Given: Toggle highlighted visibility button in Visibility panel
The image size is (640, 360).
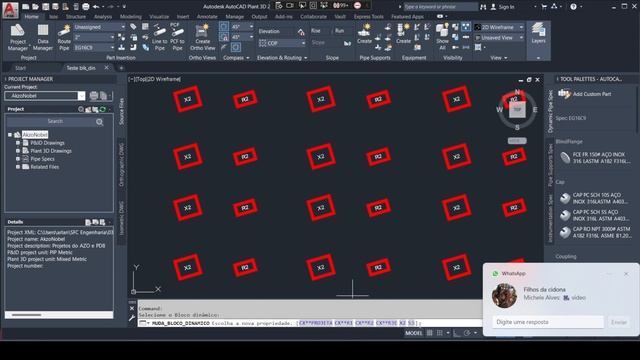Looking at the screenshot, I should click(465, 27).
